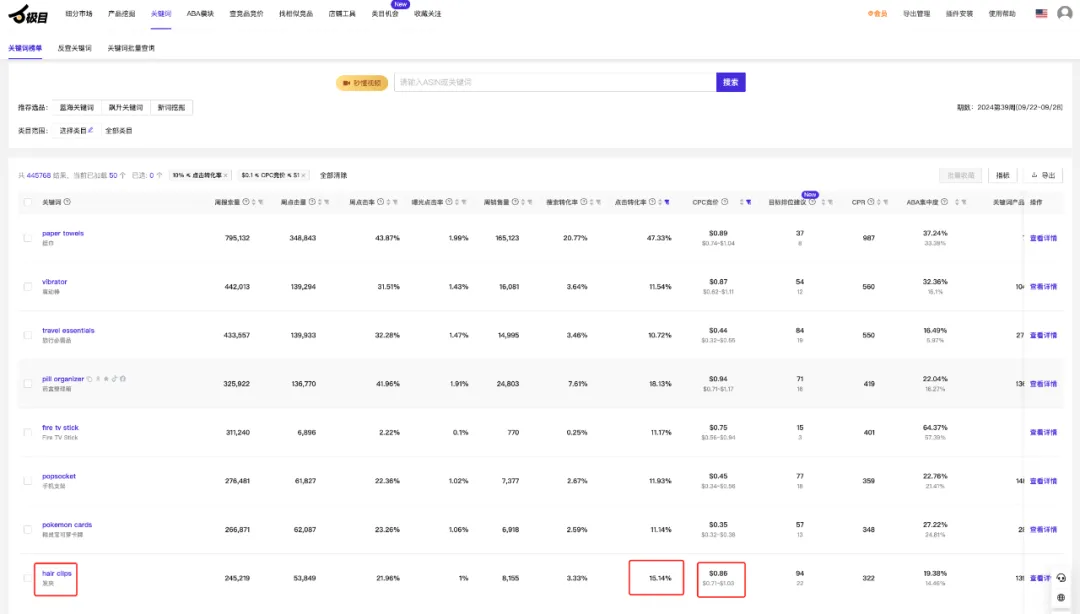Viewport: 1080px width, 614px height.
Task: Sort by the CPR column arrows
Action: pos(879,203)
